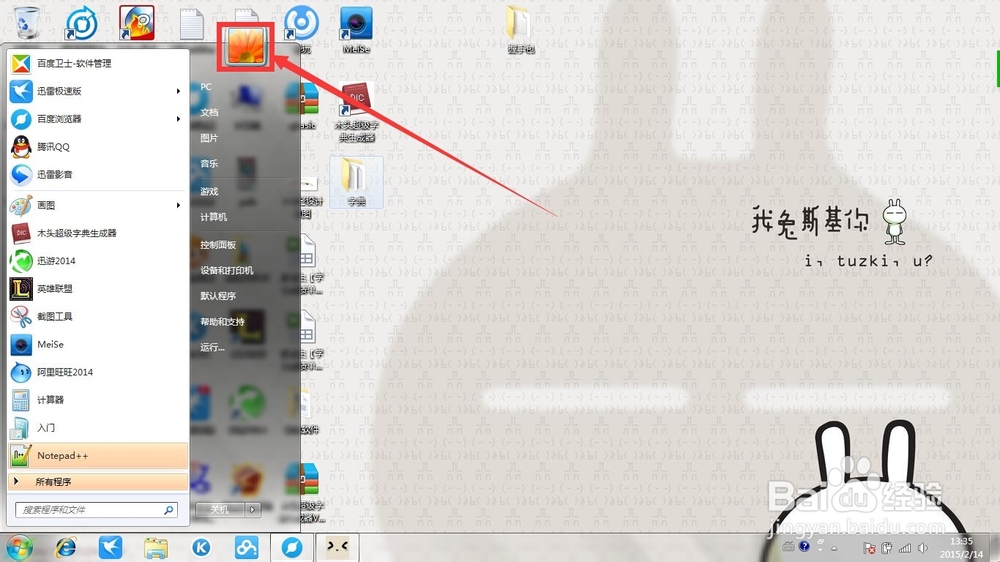Expand 迅雷极速版 jump list arrow
This screenshot has height=562, width=1000.
pos(179,91)
